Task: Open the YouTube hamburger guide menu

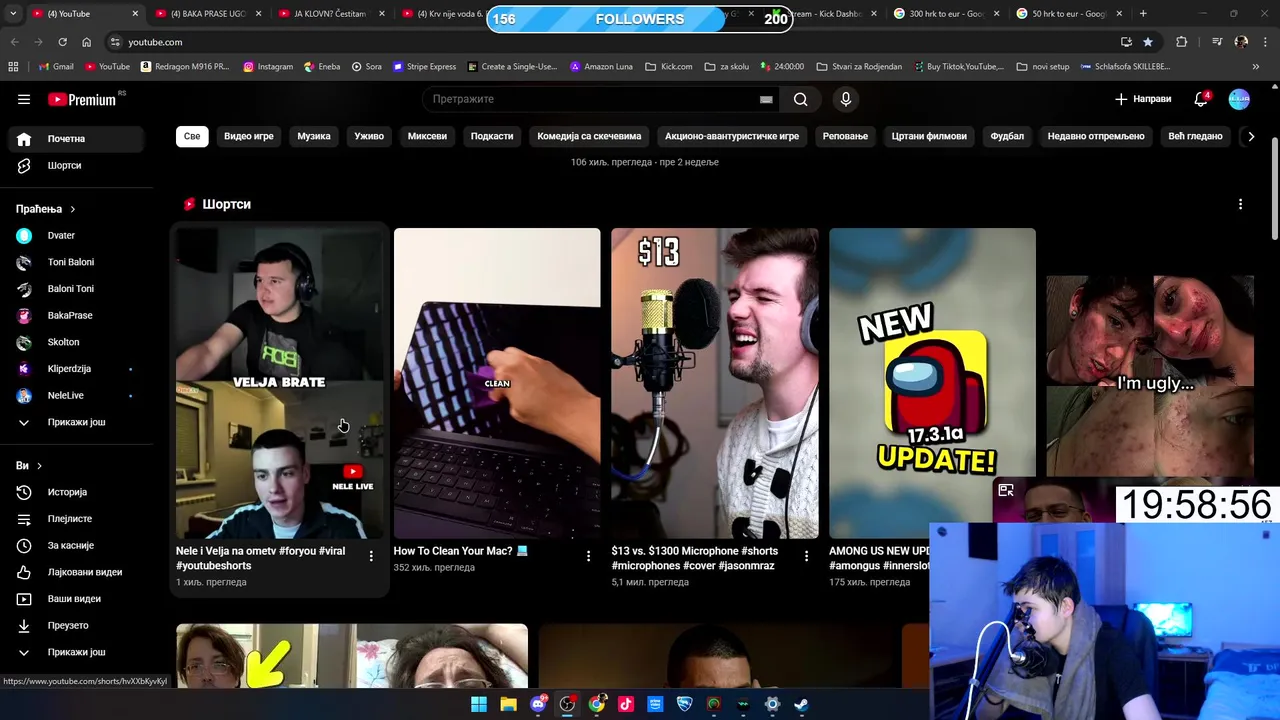Action: pyautogui.click(x=24, y=99)
